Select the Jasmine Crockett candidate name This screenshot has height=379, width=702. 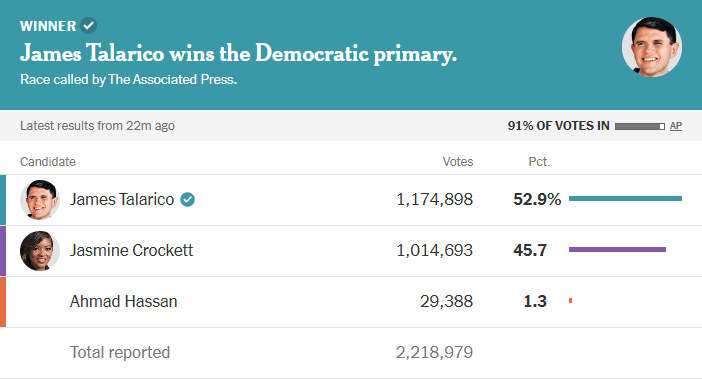131,251
